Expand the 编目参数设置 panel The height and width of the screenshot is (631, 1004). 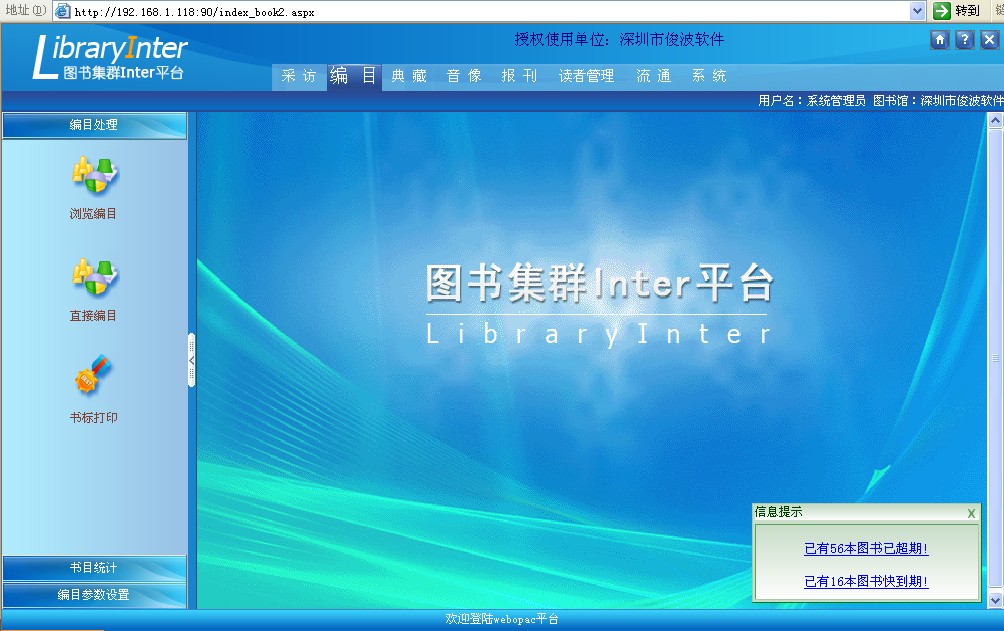[x=93, y=594]
